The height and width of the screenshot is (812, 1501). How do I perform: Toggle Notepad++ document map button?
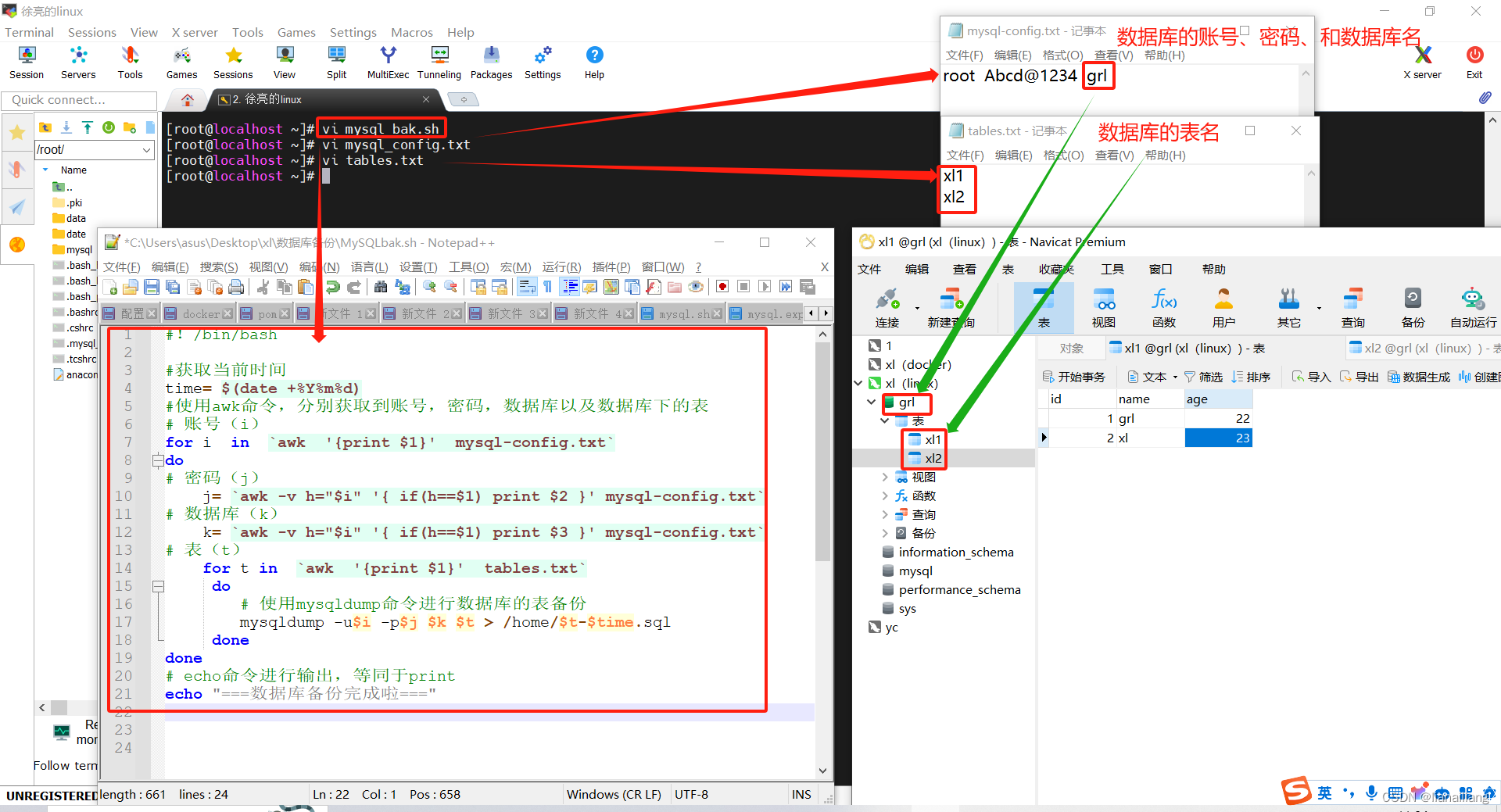[611, 287]
